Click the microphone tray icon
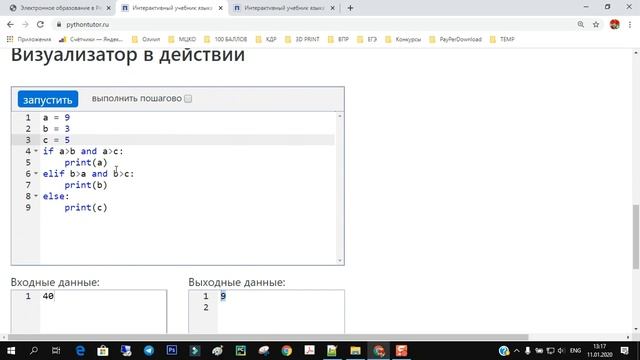The height and width of the screenshot is (360, 640). click(x=528, y=351)
